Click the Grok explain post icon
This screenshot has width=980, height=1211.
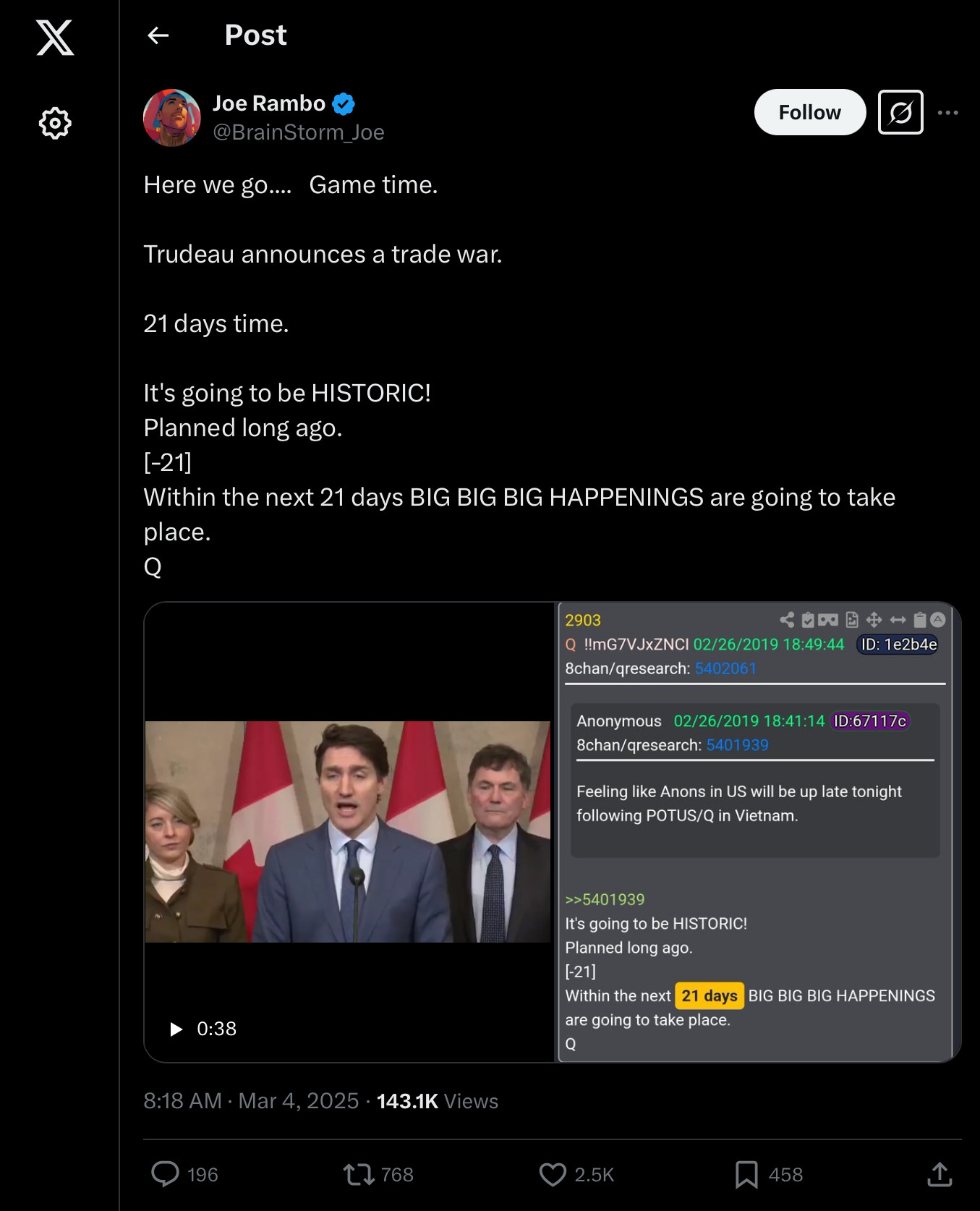[x=900, y=112]
